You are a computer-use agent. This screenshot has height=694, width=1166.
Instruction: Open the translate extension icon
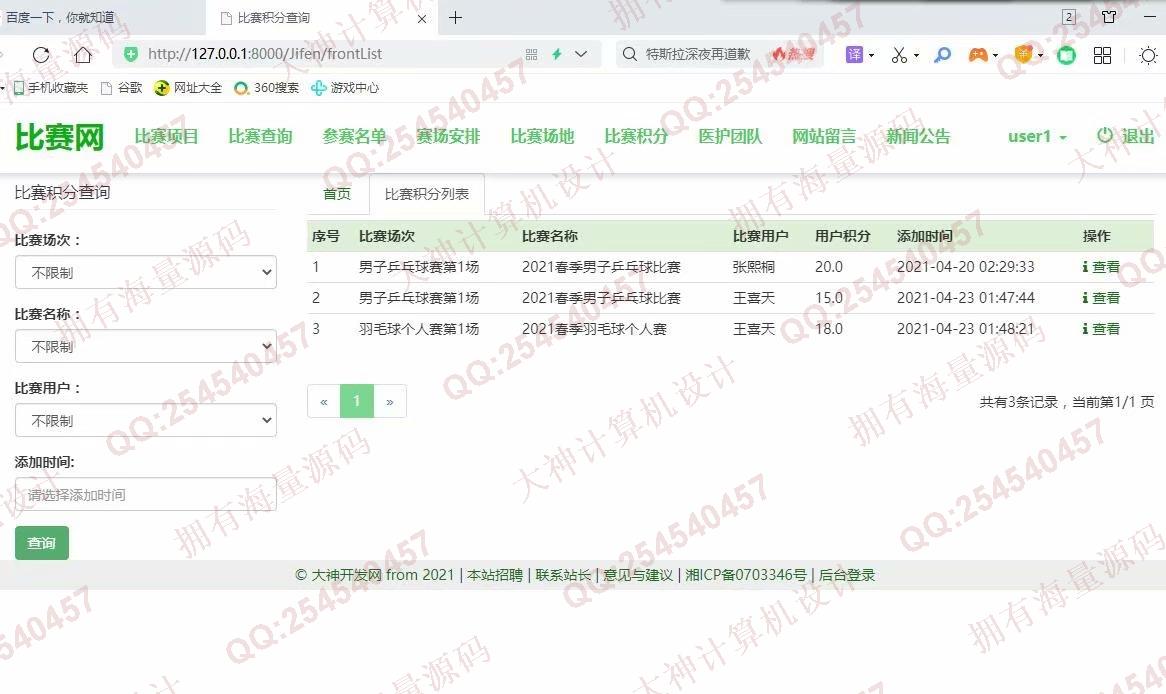click(x=854, y=54)
